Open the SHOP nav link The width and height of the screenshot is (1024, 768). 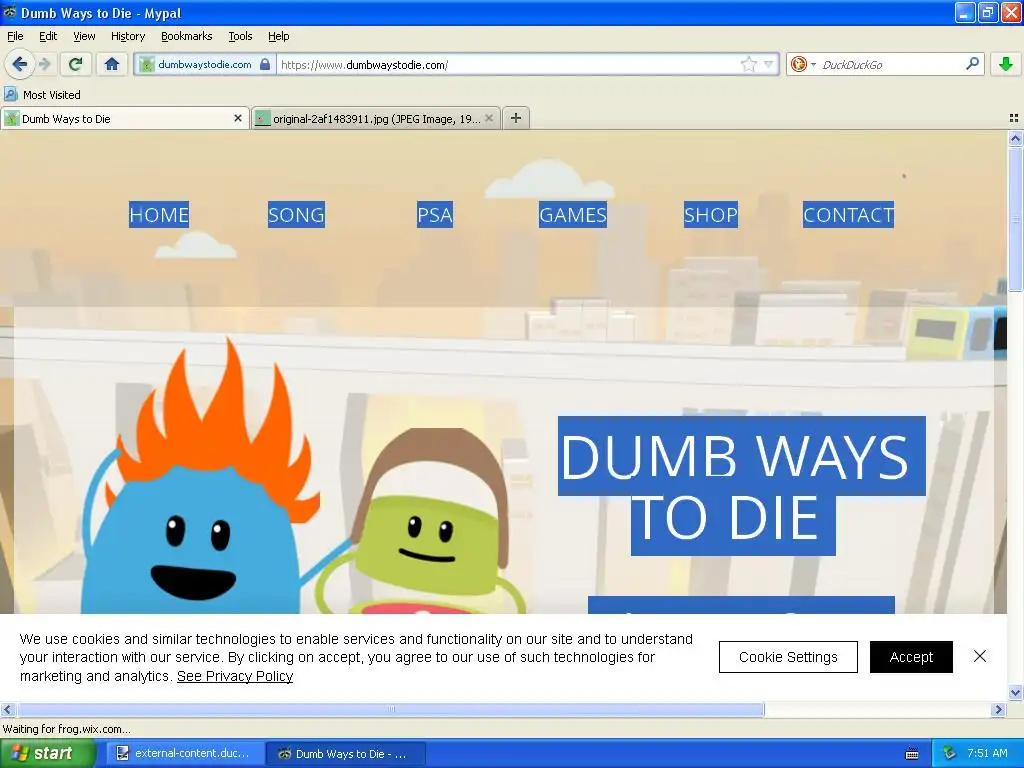tap(711, 214)
